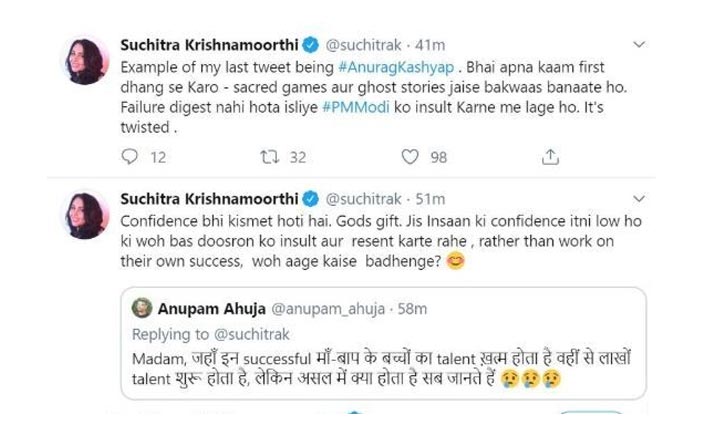Open the Suchitra Krishnamoorthi name on the second tweet
The height and width of the screenshot is (437, 706).
pos(209,199)
